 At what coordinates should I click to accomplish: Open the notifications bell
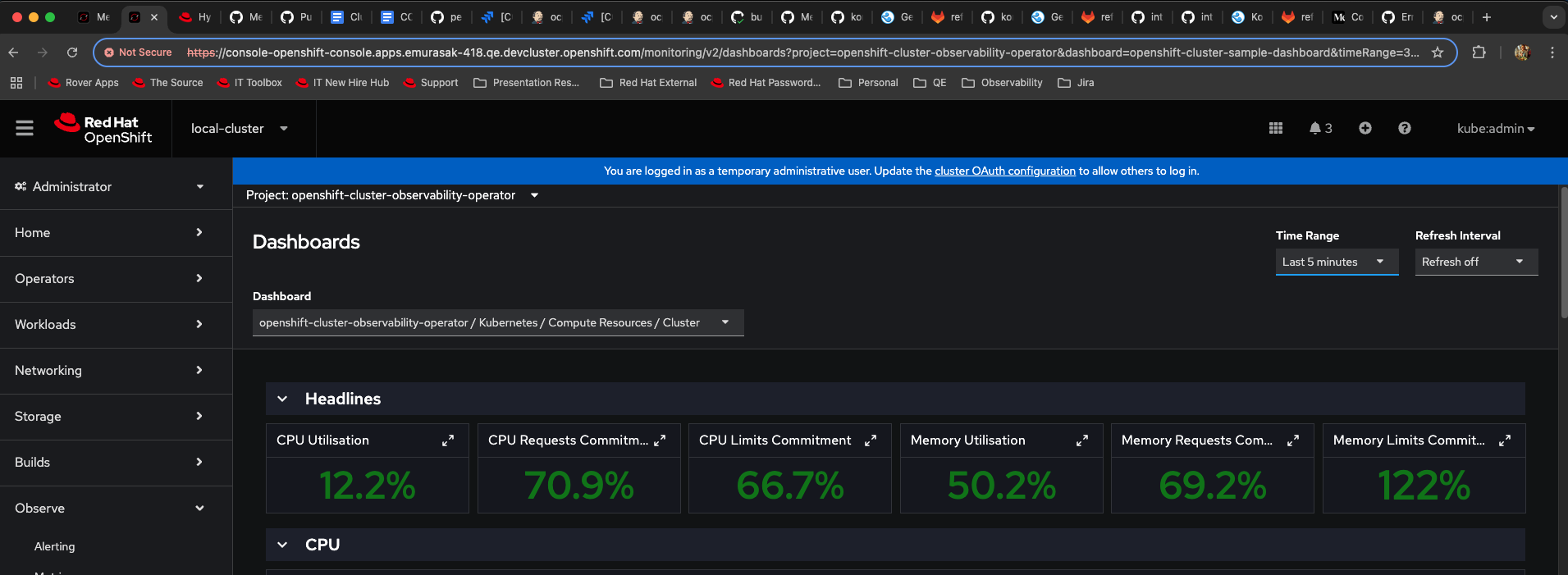[x=1319, y=128]
